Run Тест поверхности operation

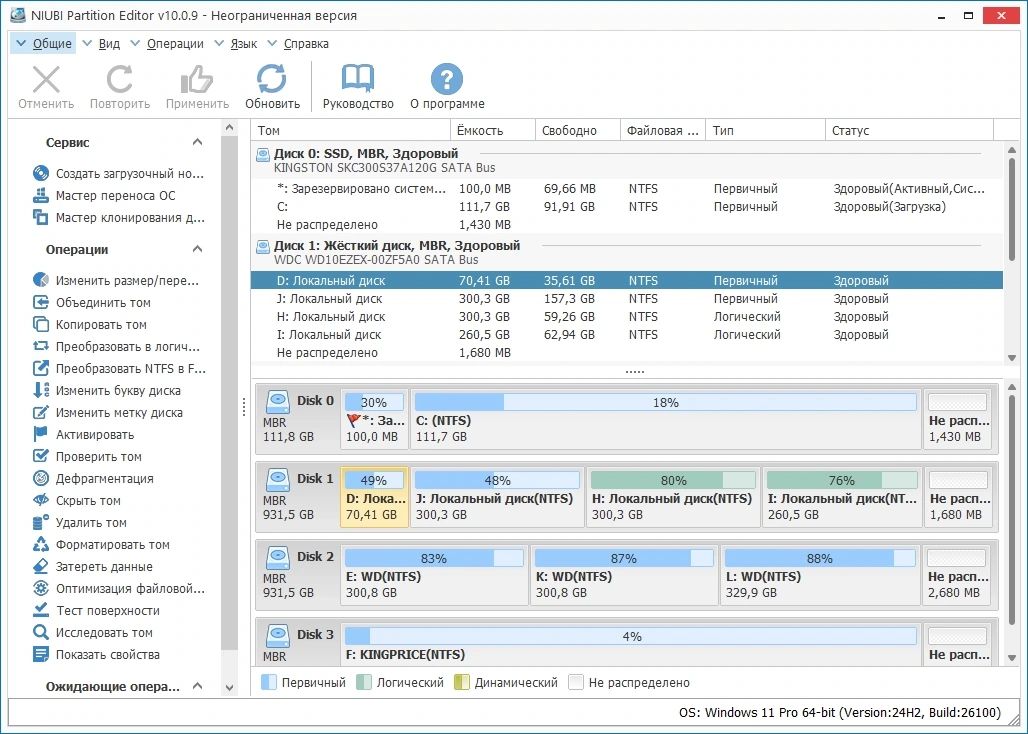click(96, 611)
